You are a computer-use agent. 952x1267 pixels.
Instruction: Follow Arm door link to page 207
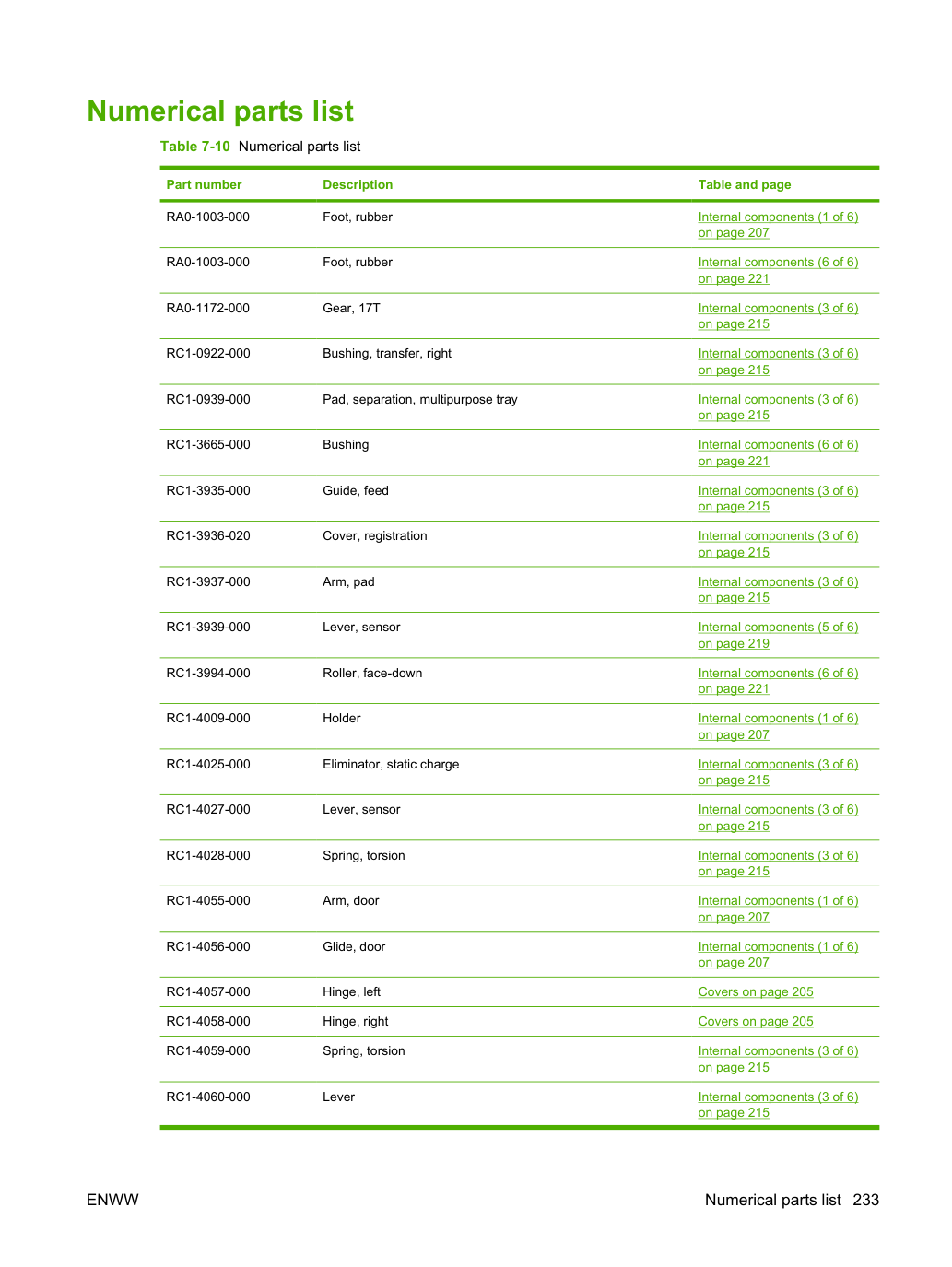(778, 909)
